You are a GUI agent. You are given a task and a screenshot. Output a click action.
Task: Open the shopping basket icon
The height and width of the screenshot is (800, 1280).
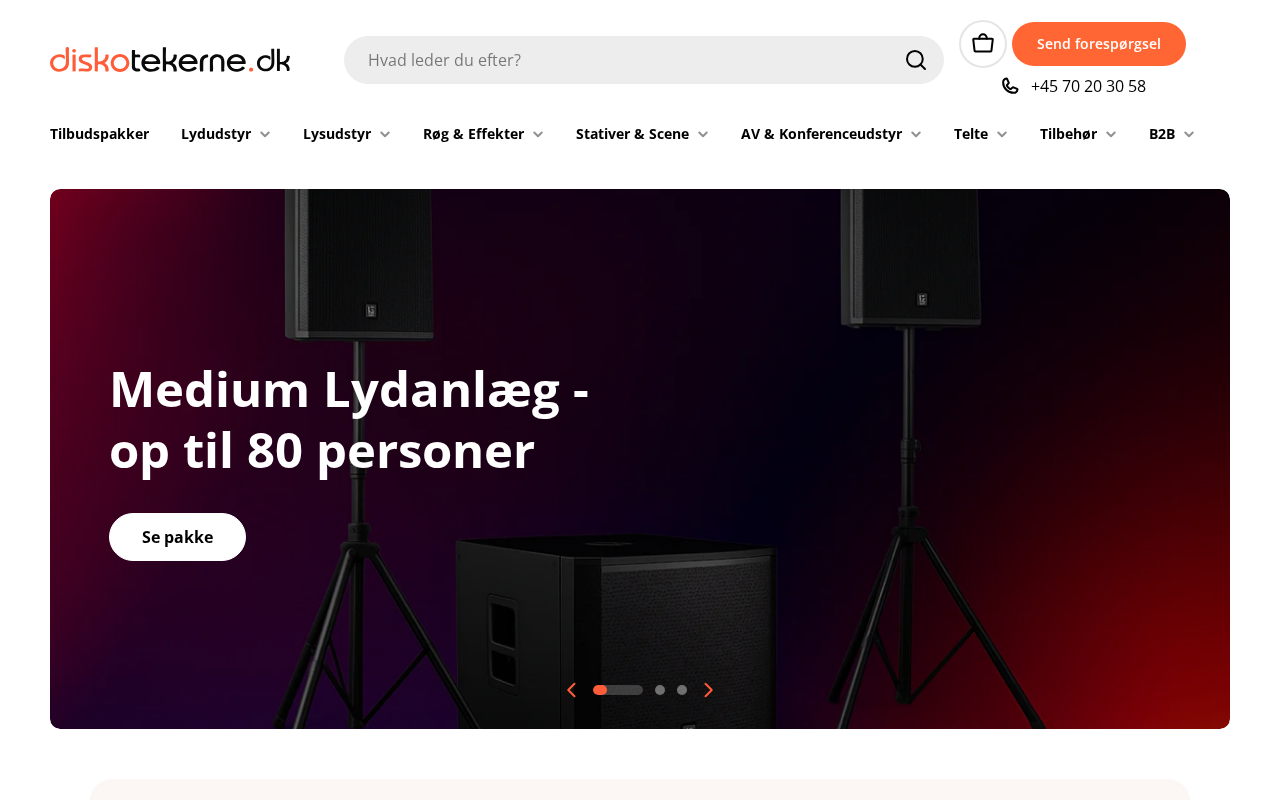tap(983, 44)
